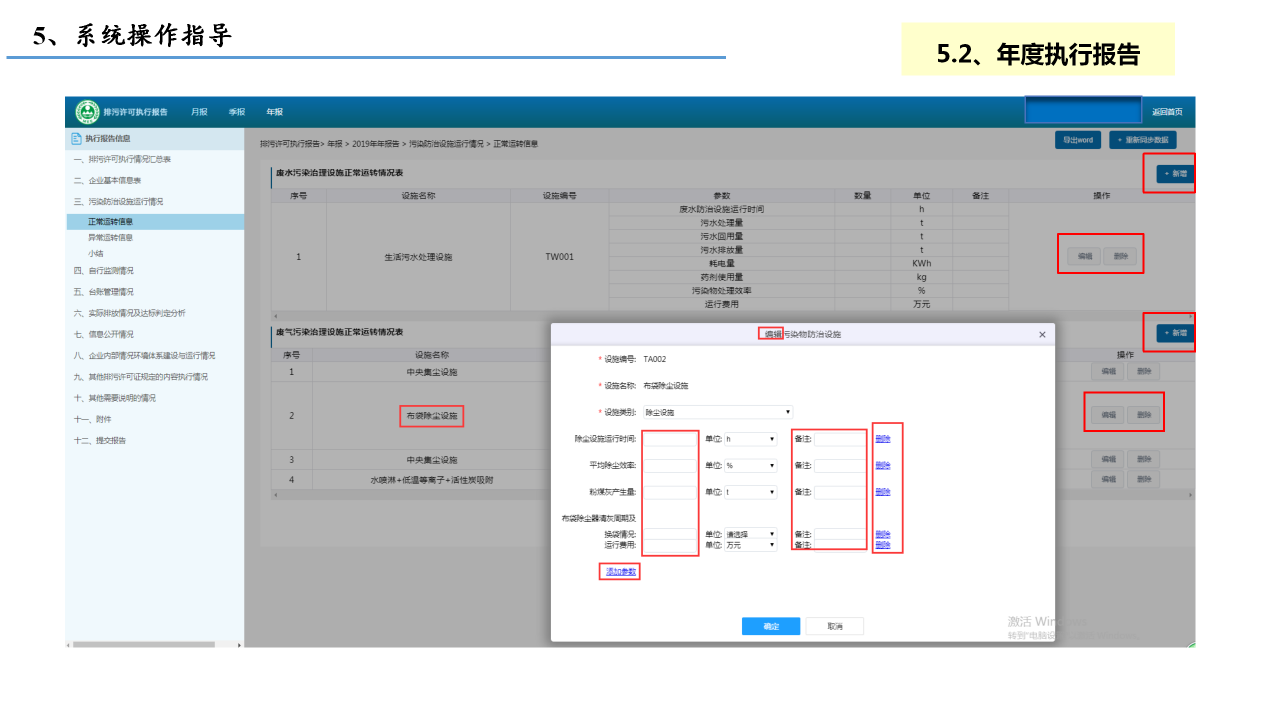The height and width of the screenshot is (720, 1280).
Task: Switch to the 月报 tab
Action: tap(199, 112)
